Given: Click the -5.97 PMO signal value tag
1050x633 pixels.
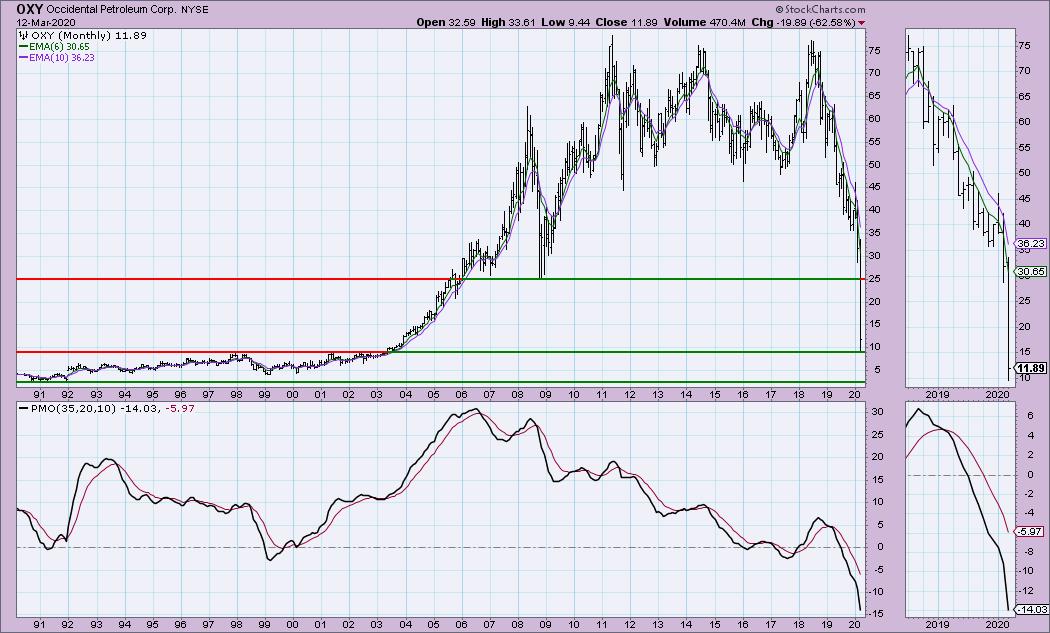Looking at the screenshot, I should (1030, 531).
